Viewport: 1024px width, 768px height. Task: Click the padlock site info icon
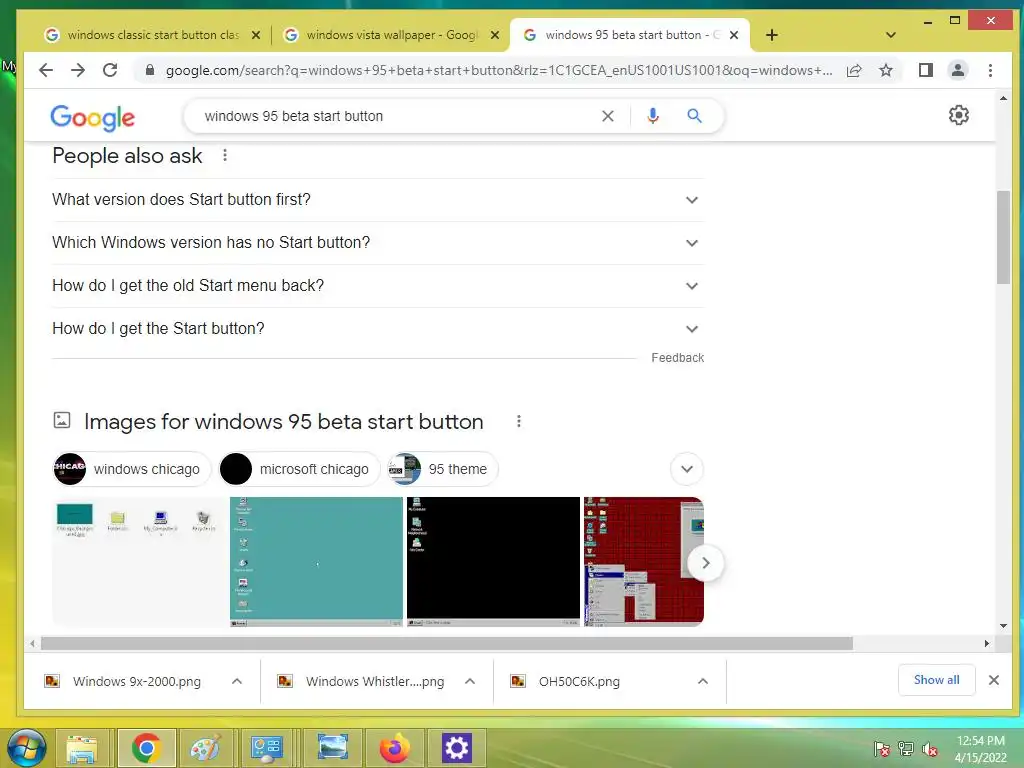click(x=150, y=70)
